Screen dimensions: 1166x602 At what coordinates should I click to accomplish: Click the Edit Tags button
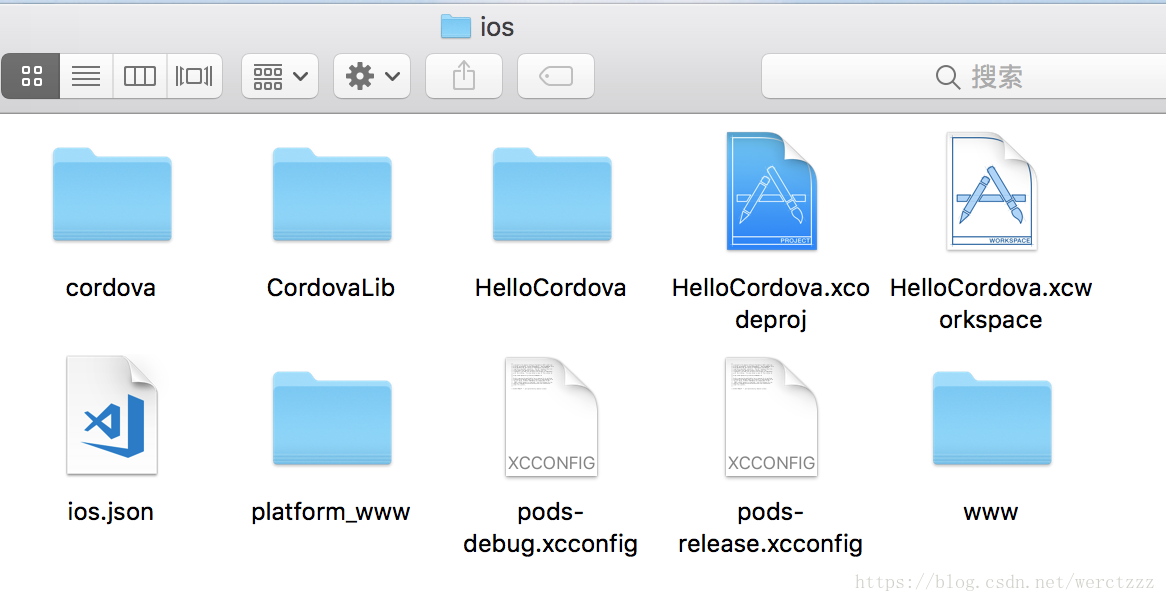(x=555, y=76)
